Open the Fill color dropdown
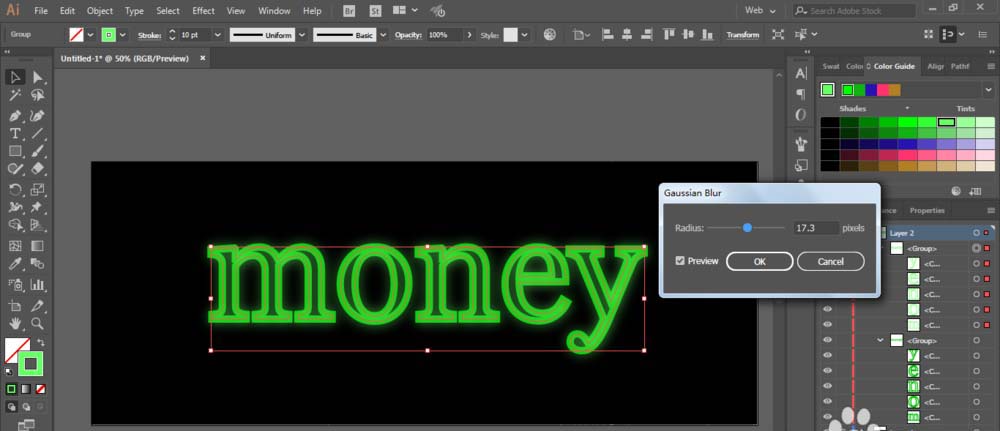The image size is (1000, 431). [x=90, y=35]
